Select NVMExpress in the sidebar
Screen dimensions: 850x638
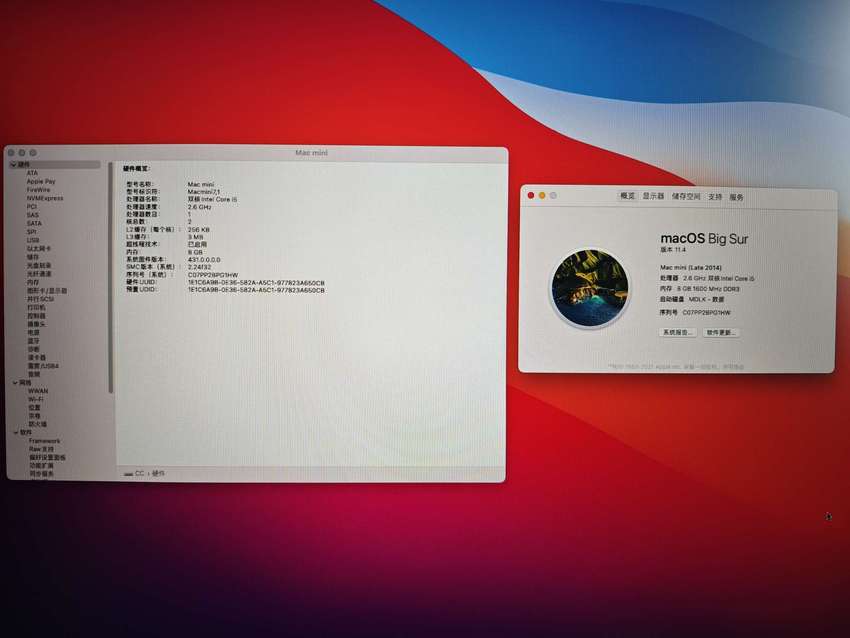click(45, 198)
